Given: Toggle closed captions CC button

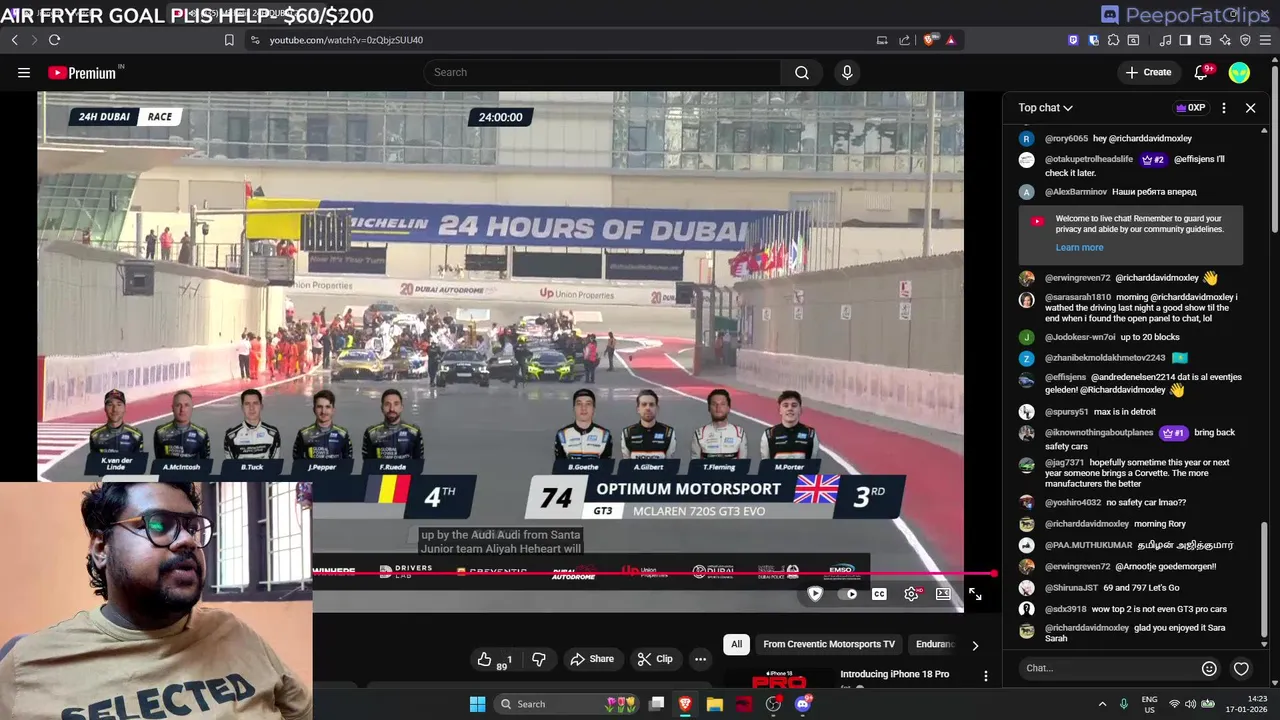Looking at the screenshot, I should [x=879, y=594].
